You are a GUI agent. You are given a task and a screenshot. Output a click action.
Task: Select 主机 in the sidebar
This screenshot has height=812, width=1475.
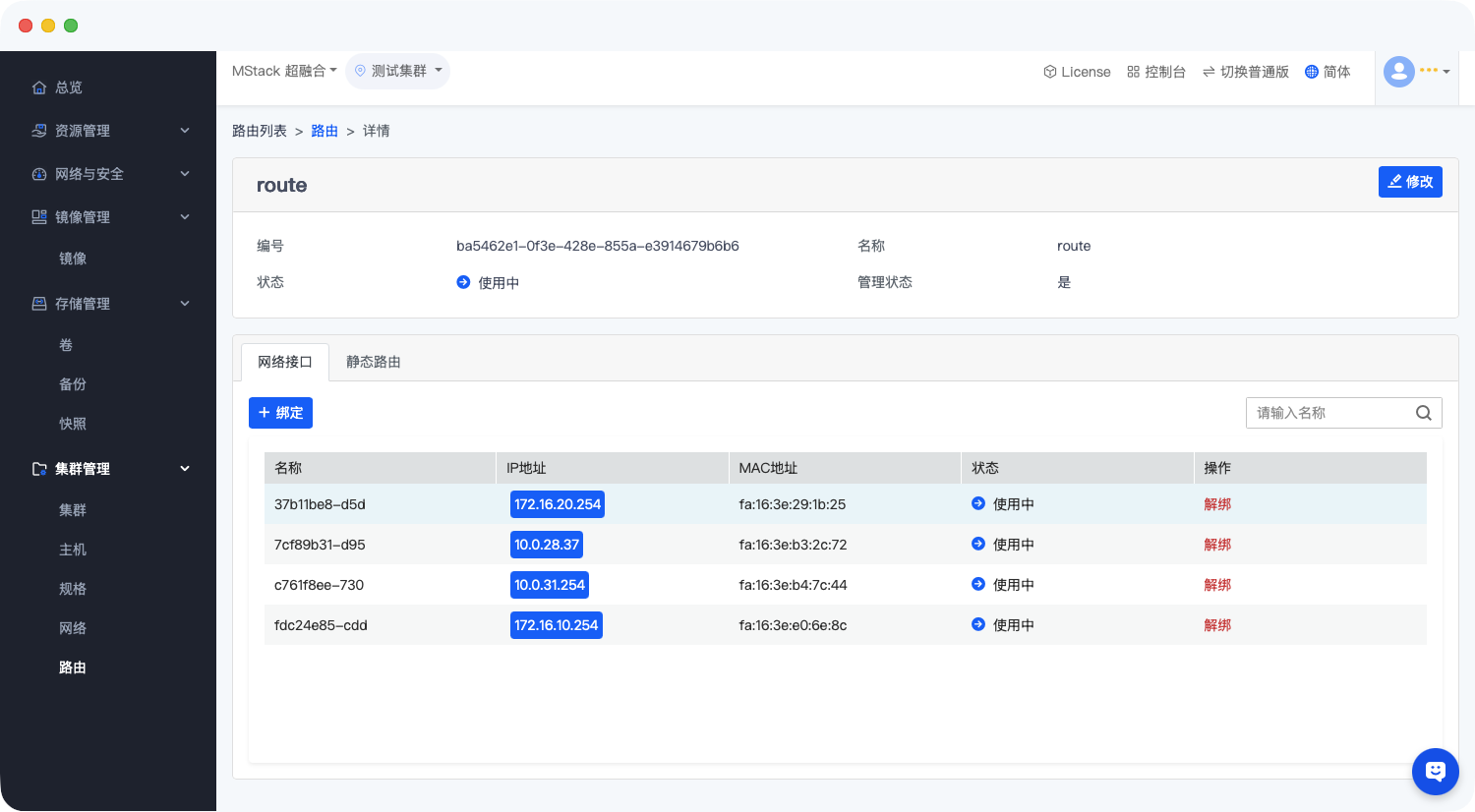73,550
